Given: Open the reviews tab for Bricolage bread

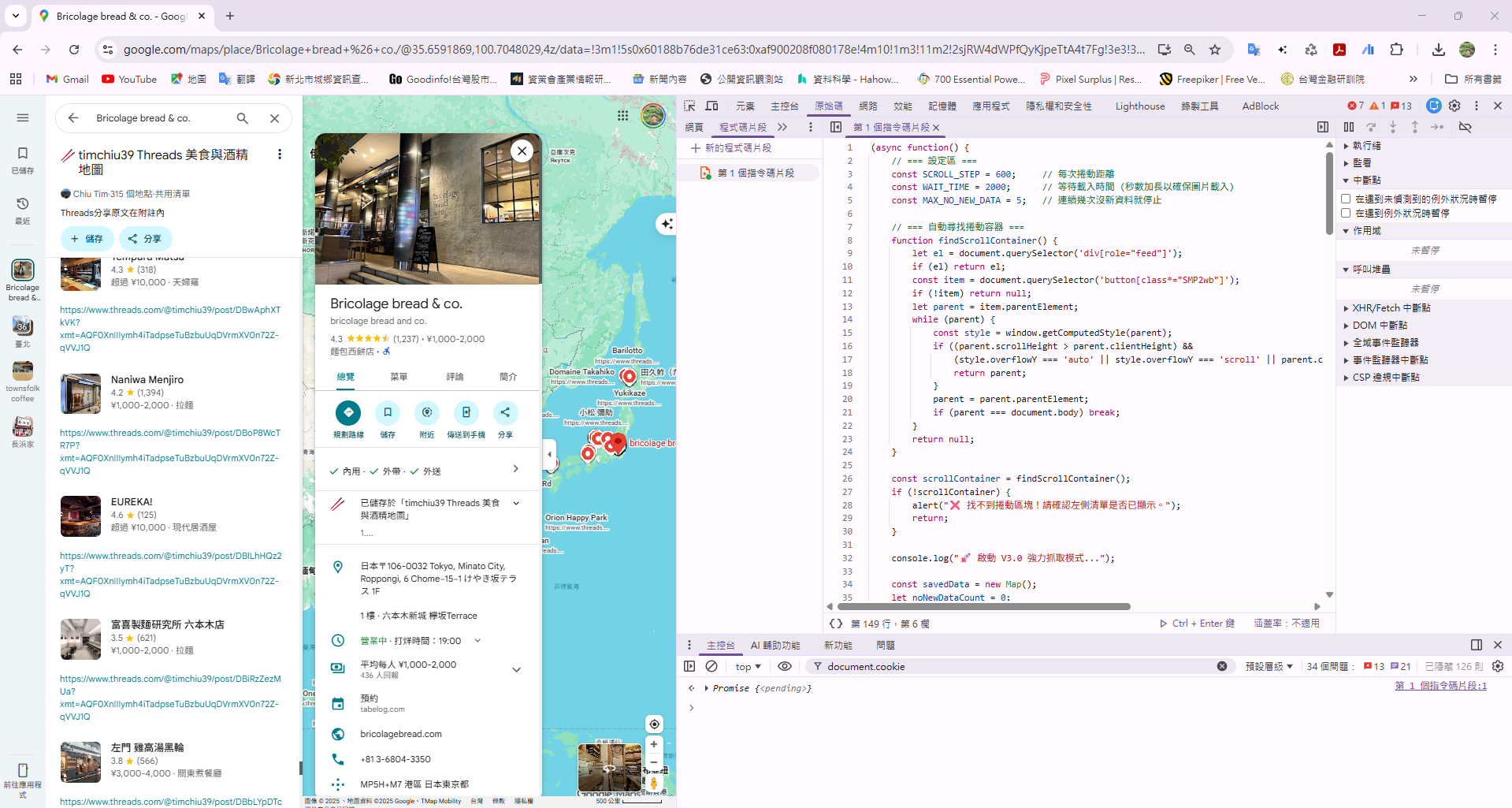Looking at the screenshot, I should [455, 377].
